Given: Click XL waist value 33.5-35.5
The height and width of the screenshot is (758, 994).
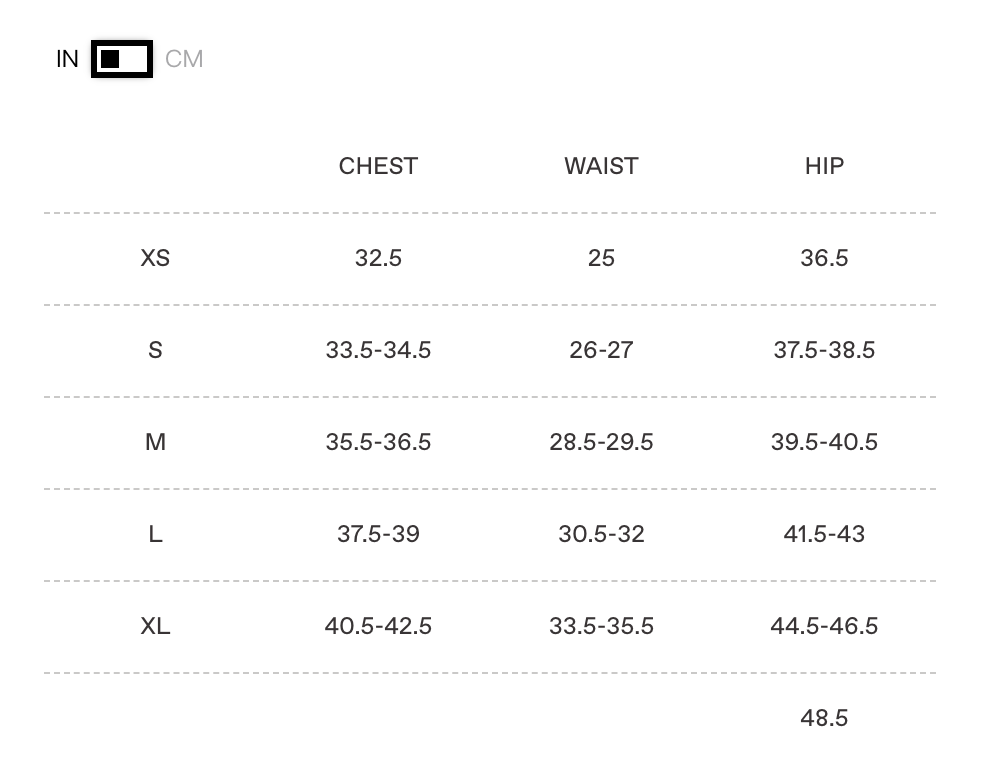Looking at the screenshot, I should [x=601, y=626].
